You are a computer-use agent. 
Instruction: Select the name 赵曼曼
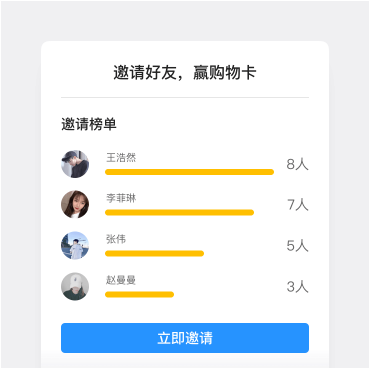pos(121,280)
